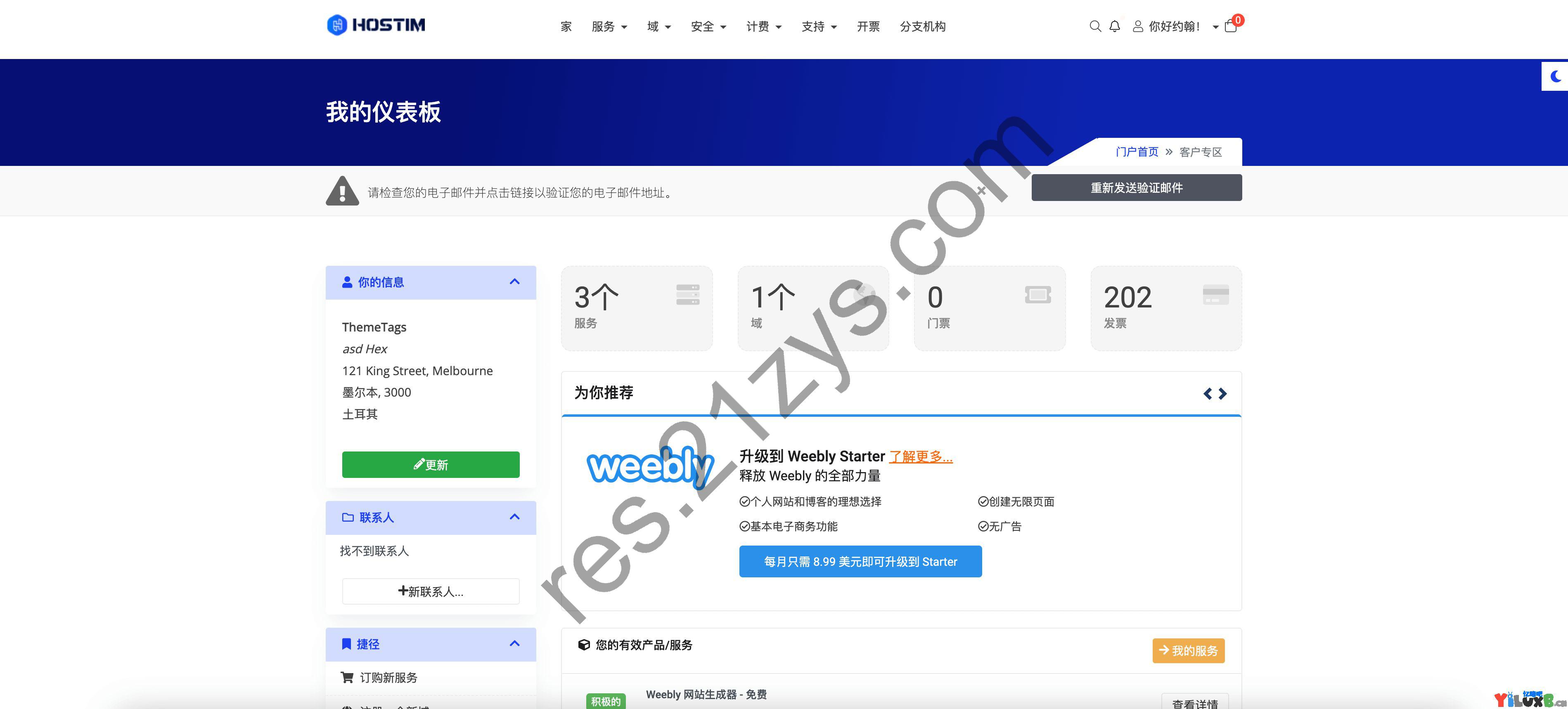The image size is (1568, 709).
Task: Open the 你好约翰 account dropdown
Action: [1175, 26]
